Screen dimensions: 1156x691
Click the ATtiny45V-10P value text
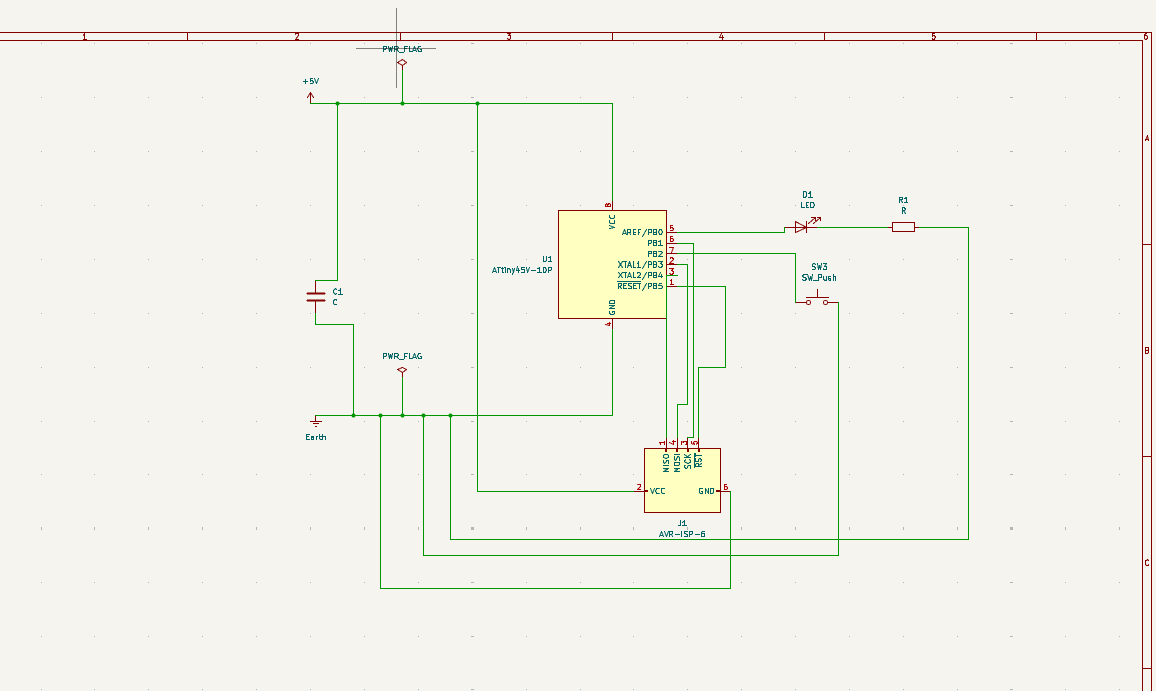522,270
